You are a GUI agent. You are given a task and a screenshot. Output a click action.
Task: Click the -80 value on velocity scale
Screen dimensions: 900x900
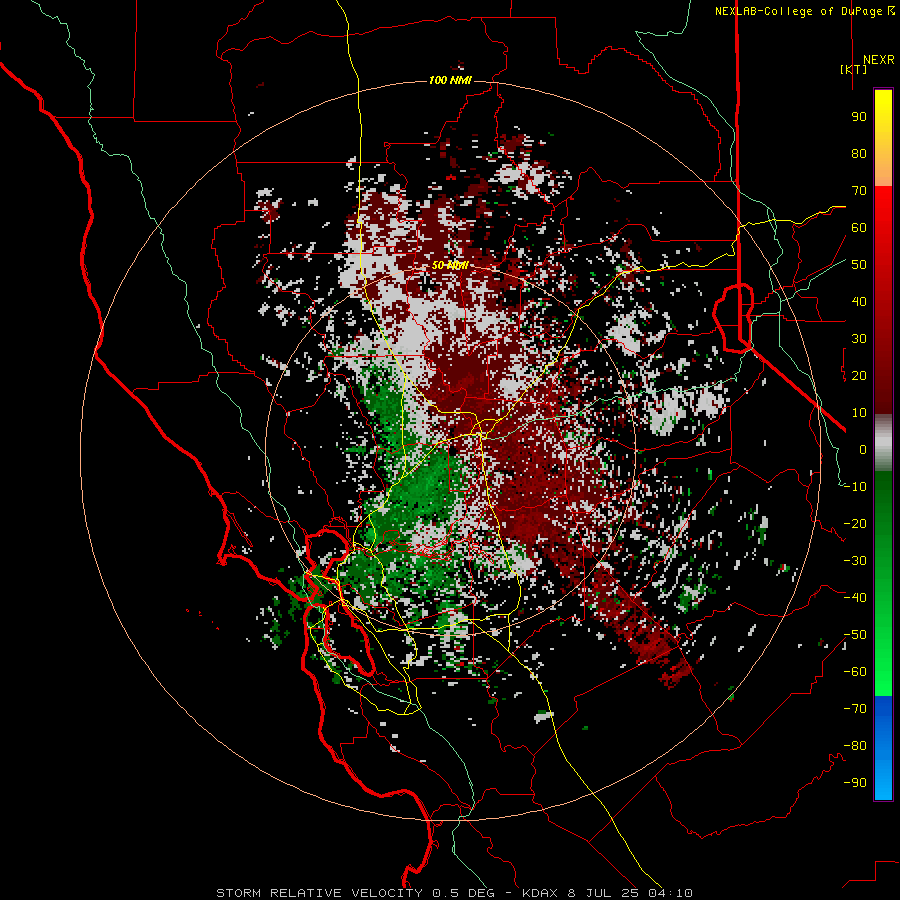pyautogui.click(x=855, y=746)
